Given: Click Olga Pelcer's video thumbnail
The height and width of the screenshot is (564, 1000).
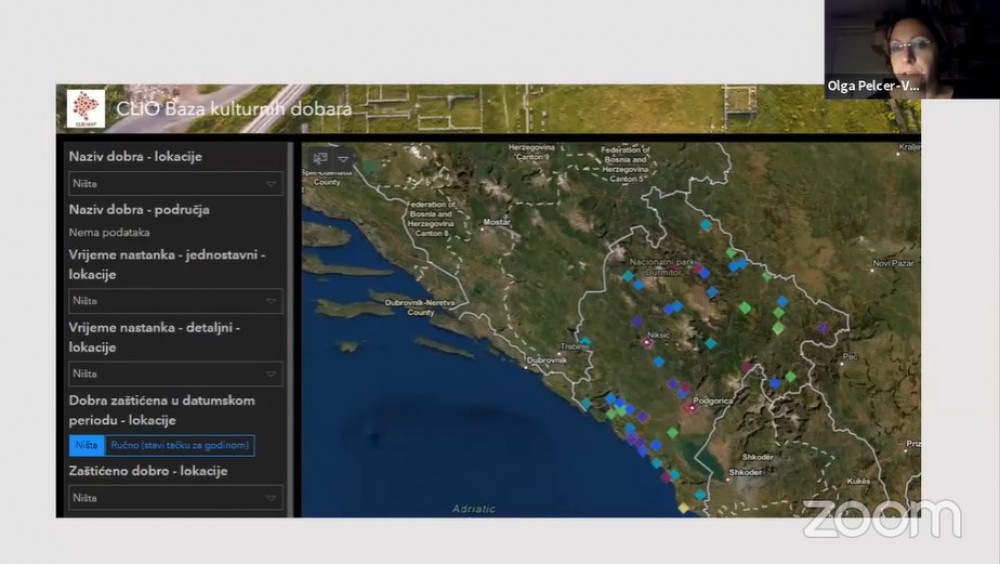Looking at the screenshot, I should (912, 49).
